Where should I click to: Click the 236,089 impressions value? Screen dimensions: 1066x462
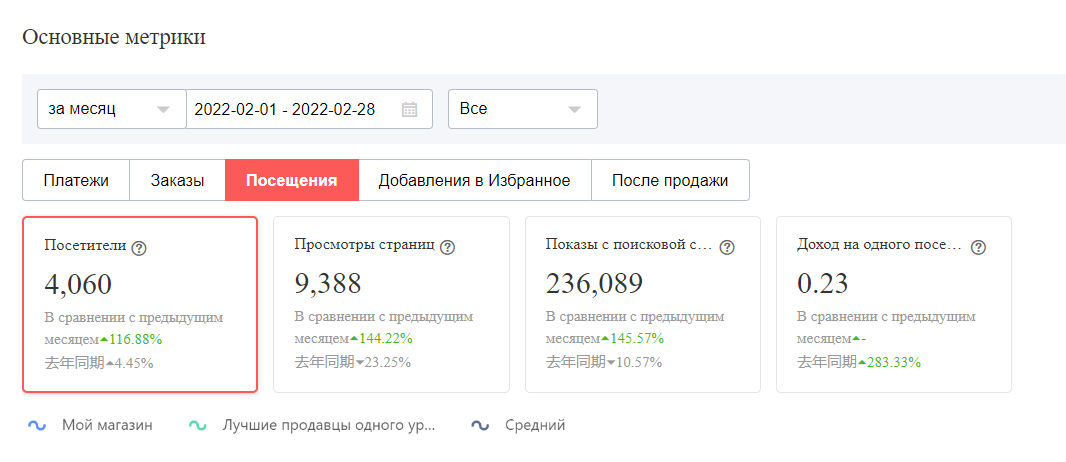click(x=594, y=285)
